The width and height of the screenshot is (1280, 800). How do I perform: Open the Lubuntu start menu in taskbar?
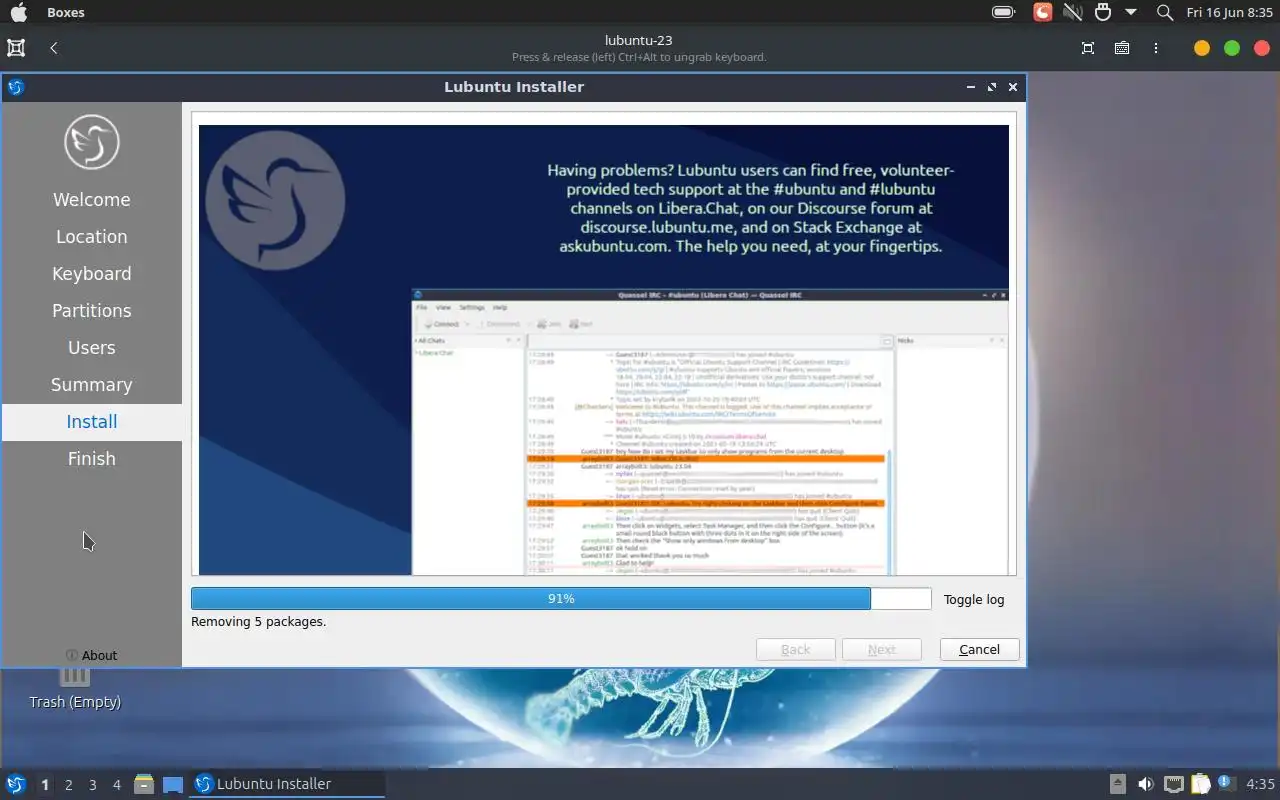[x=16, y=784]
